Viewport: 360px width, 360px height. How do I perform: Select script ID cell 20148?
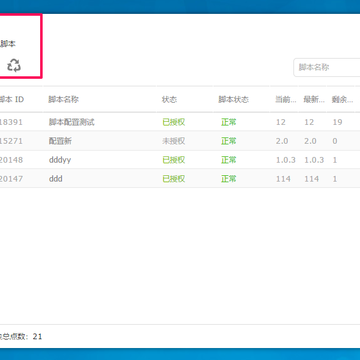tap(11, 160)
